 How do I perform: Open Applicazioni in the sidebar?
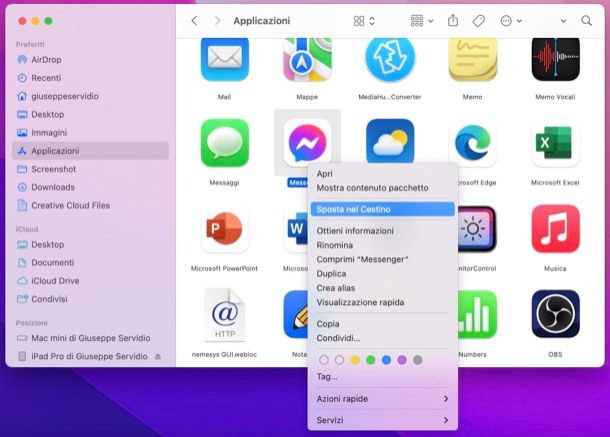90,151
